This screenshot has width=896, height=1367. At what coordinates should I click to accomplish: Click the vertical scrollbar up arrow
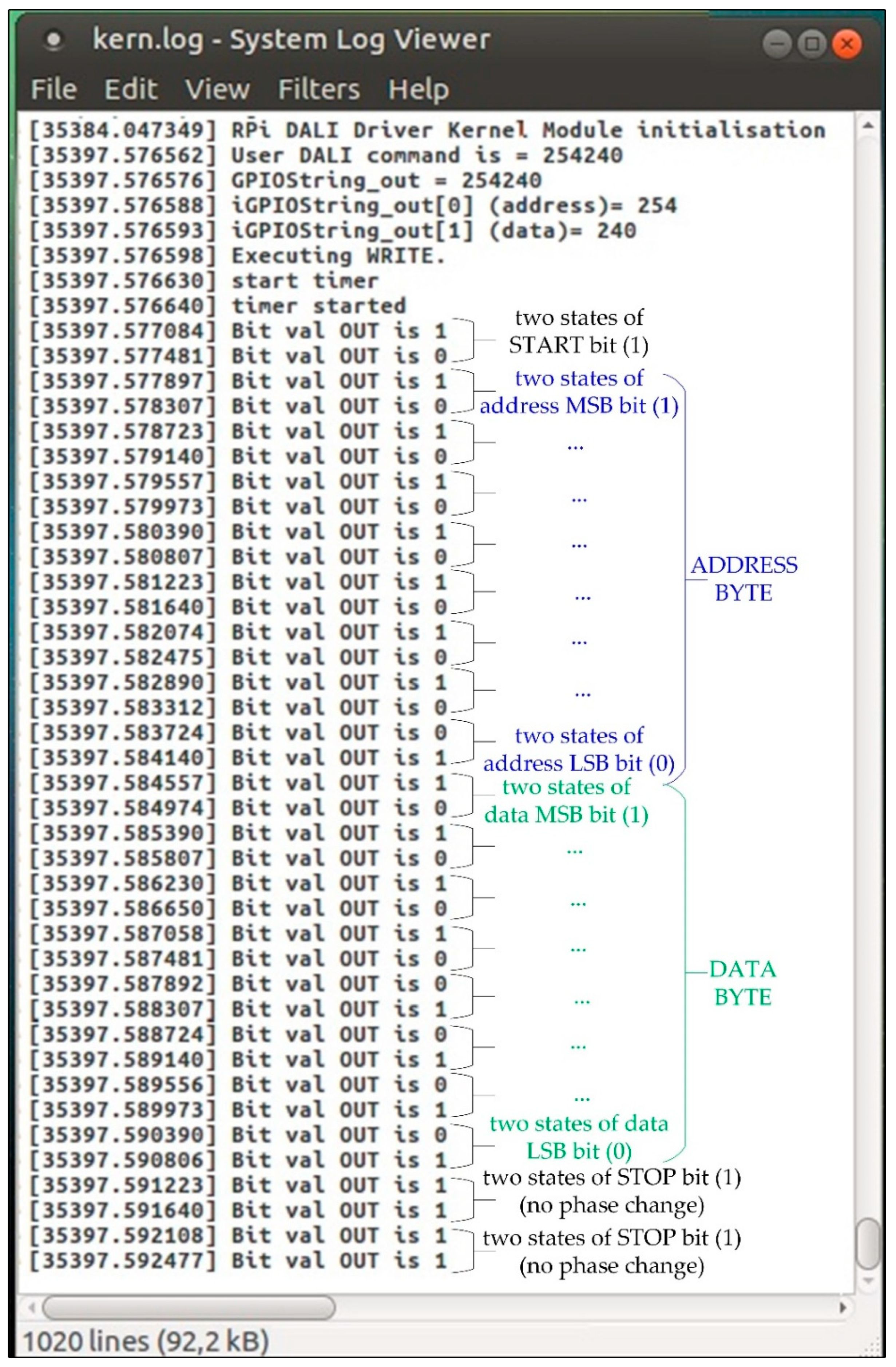(x=868, y=125)
